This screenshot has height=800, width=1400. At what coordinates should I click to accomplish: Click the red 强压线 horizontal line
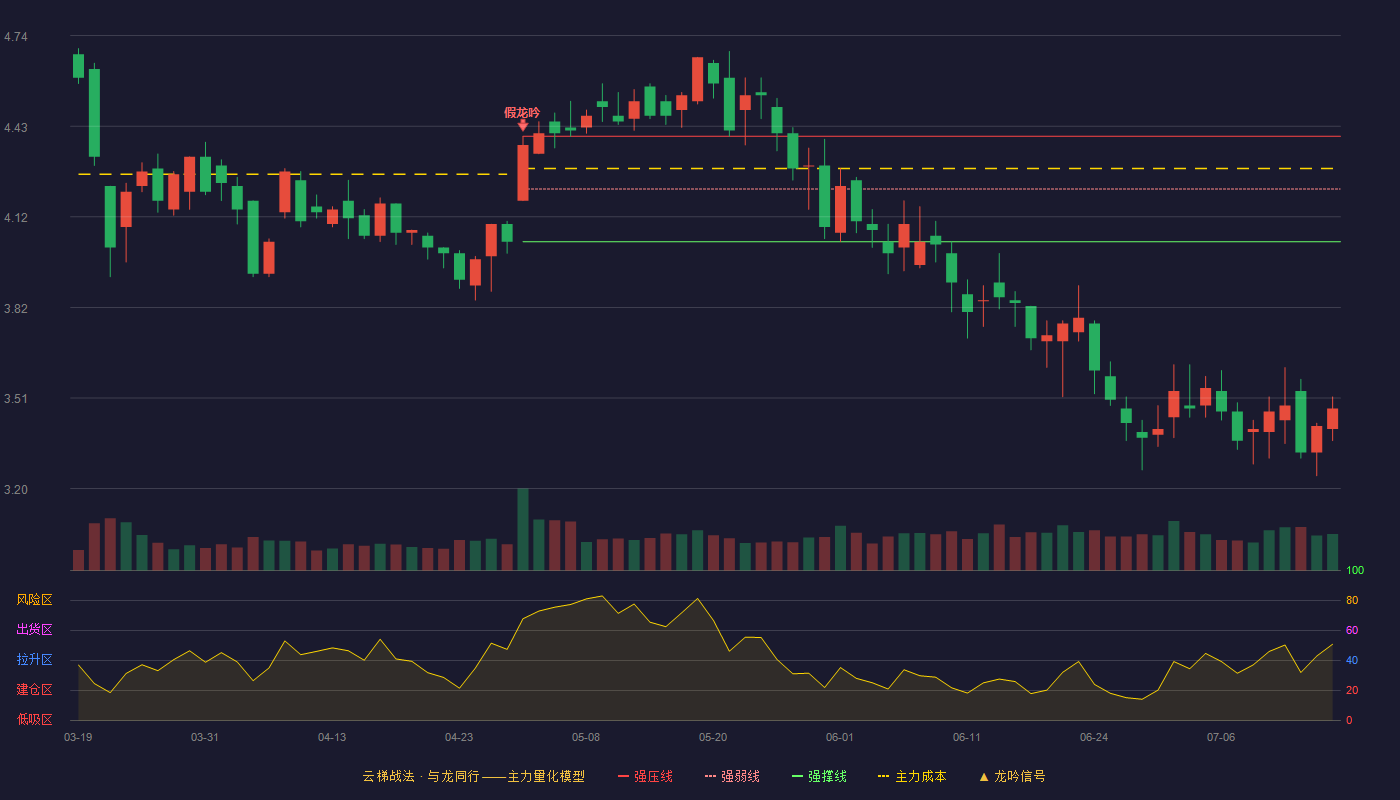(x=931, y=136)
